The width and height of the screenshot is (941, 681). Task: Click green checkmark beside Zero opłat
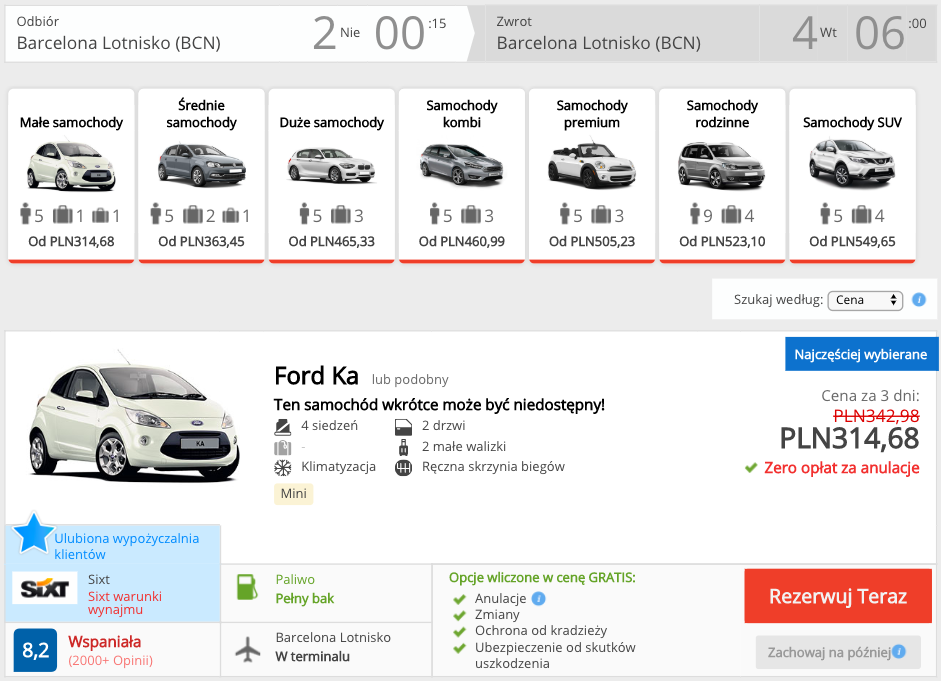(x=751, y=468)
